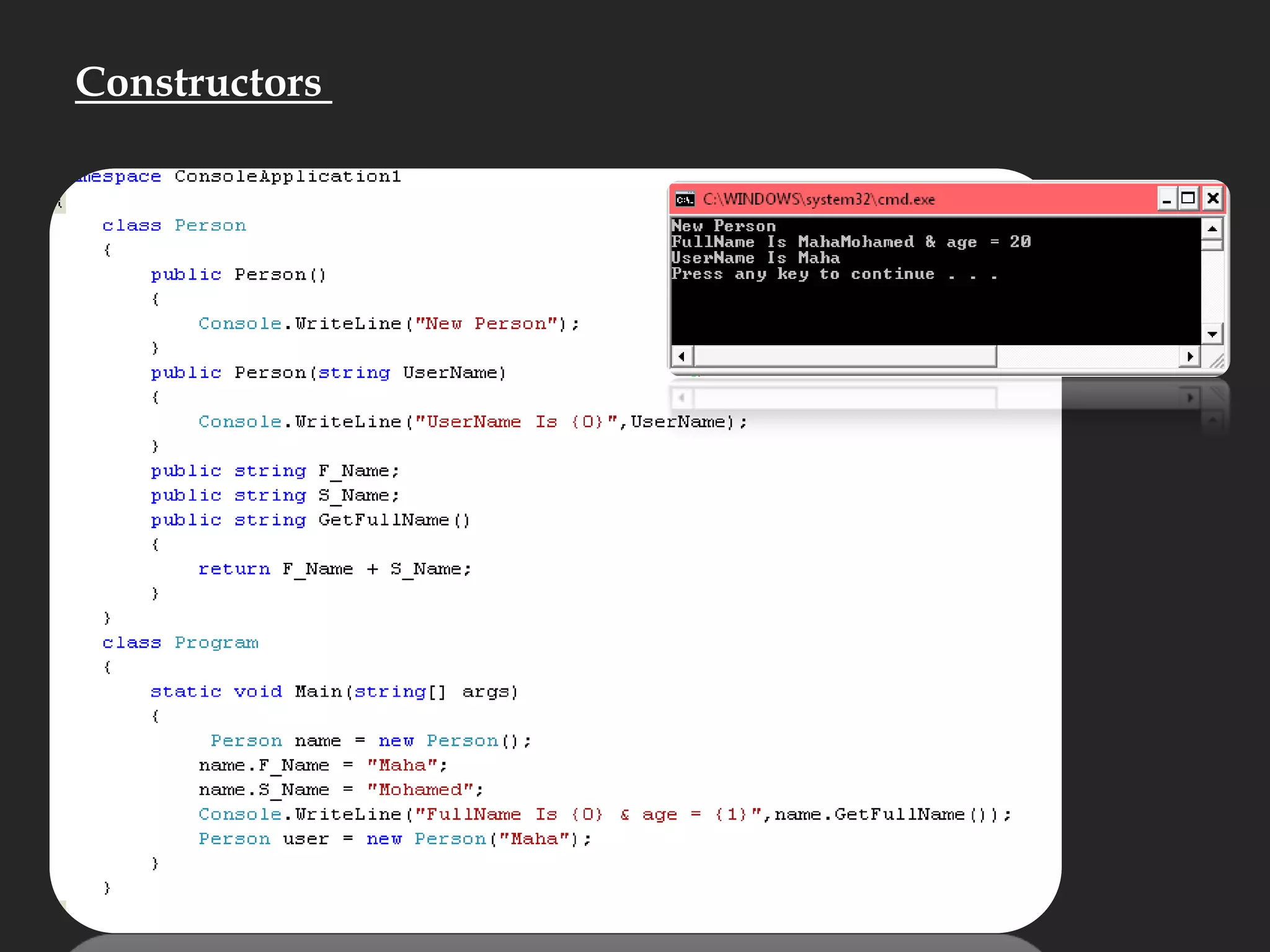The height and width of the screenshot is (952, 1270).
Task: Click the "static void Main(string[] args)" line
Action: click(334, 691)
